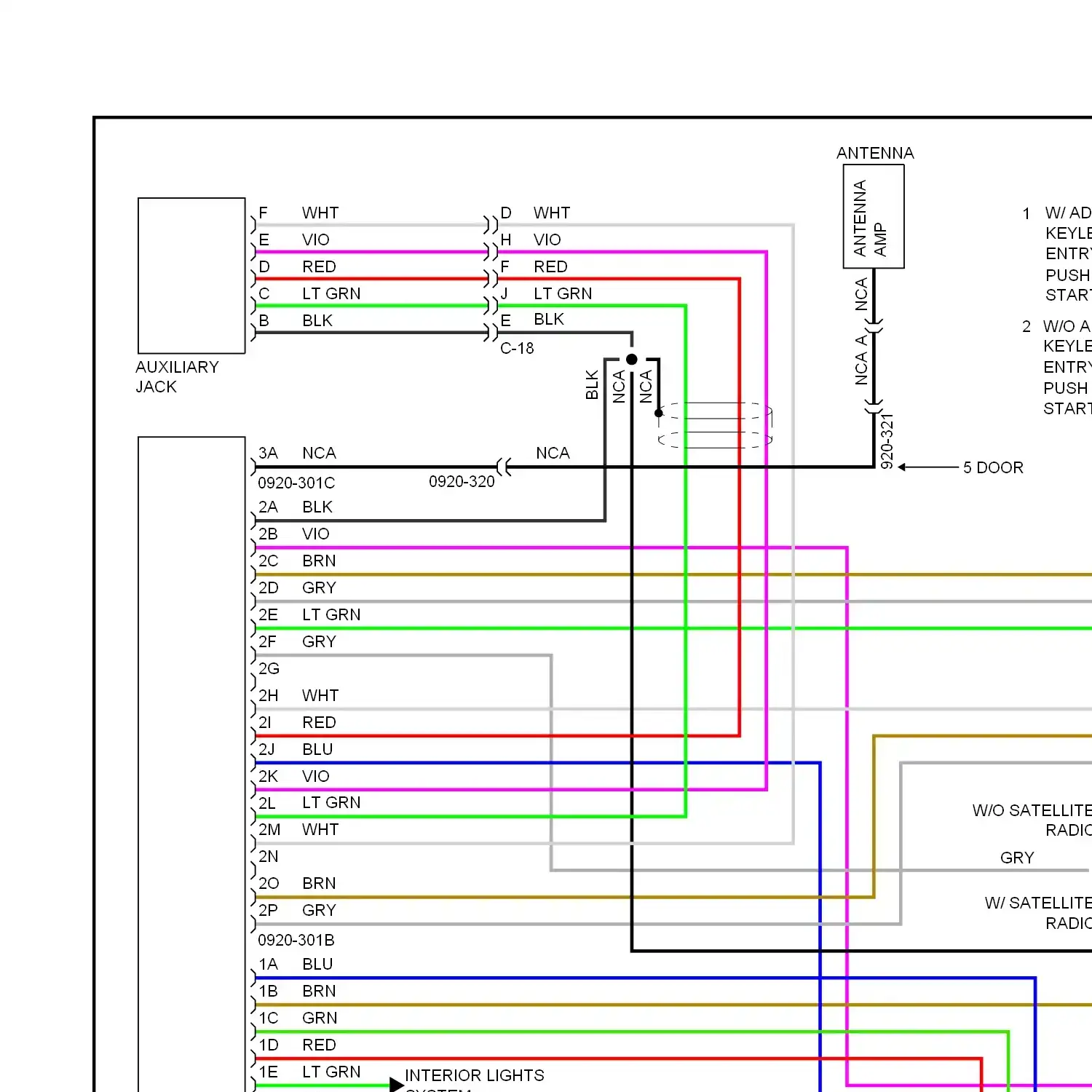Click C-18 pin D WHT label
This screenshot has height=1092, width=1092.
pyautogui.click(x=535, y=213)
